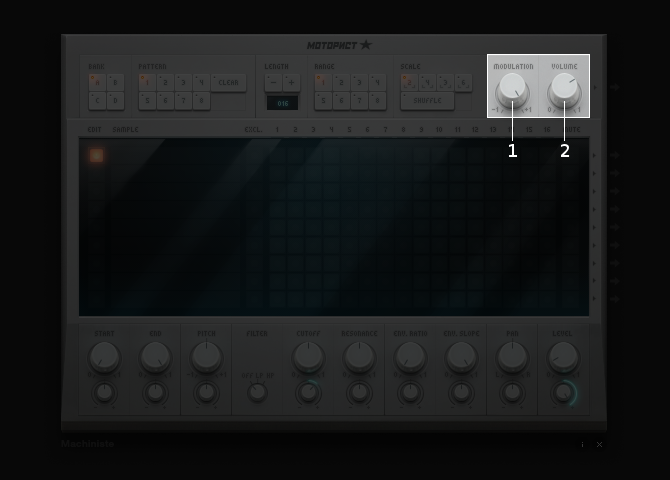The width and height of the screenshot is (670, 480).
Task: Click the Cutoff knob
Action: point(308,357)
